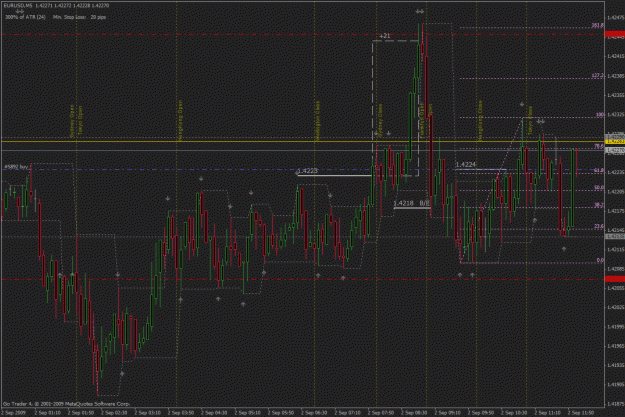Click the 1.41965 price axis label
Image resolution: width=625 pixels, height=417 pixels.
point(616,346)
